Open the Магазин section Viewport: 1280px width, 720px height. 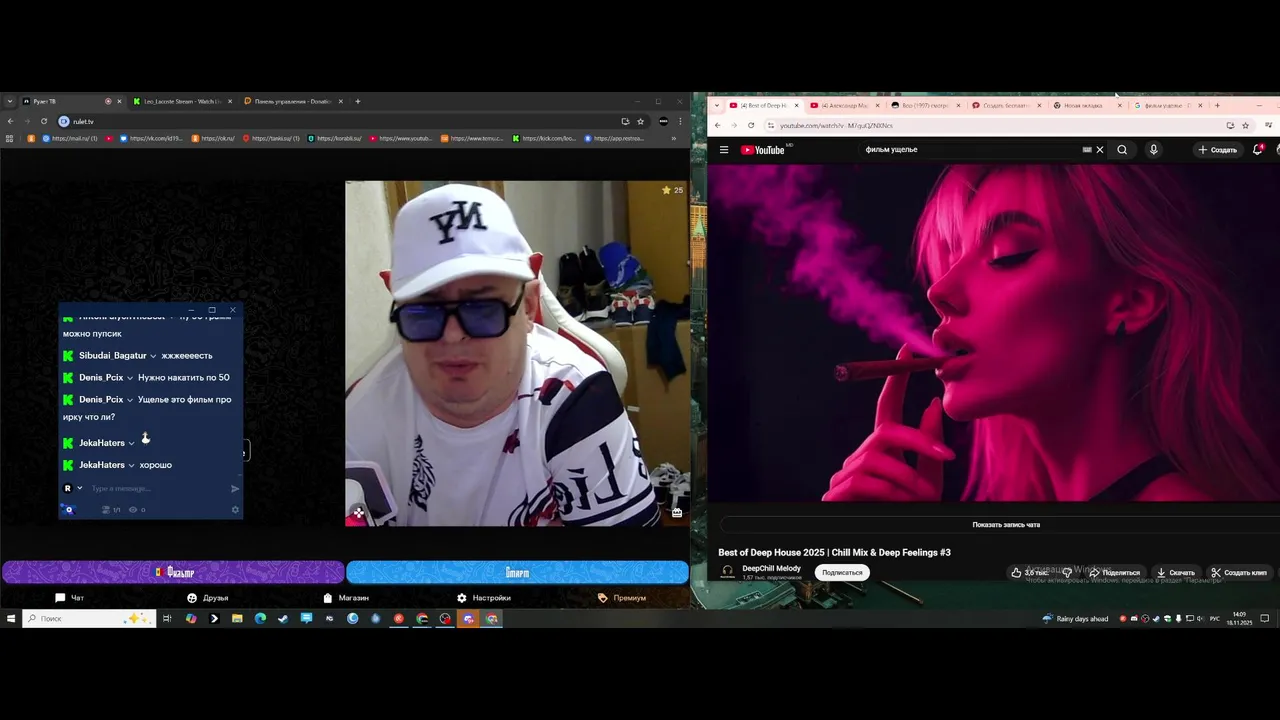[x=346, y=598]
